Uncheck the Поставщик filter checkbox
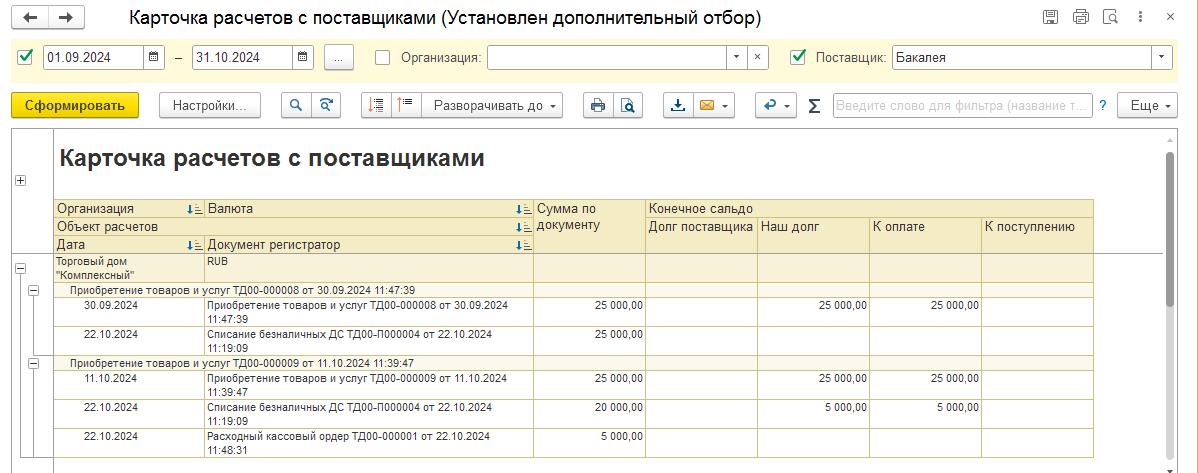Screen dimensions: 1198x473 pos(798,57)
